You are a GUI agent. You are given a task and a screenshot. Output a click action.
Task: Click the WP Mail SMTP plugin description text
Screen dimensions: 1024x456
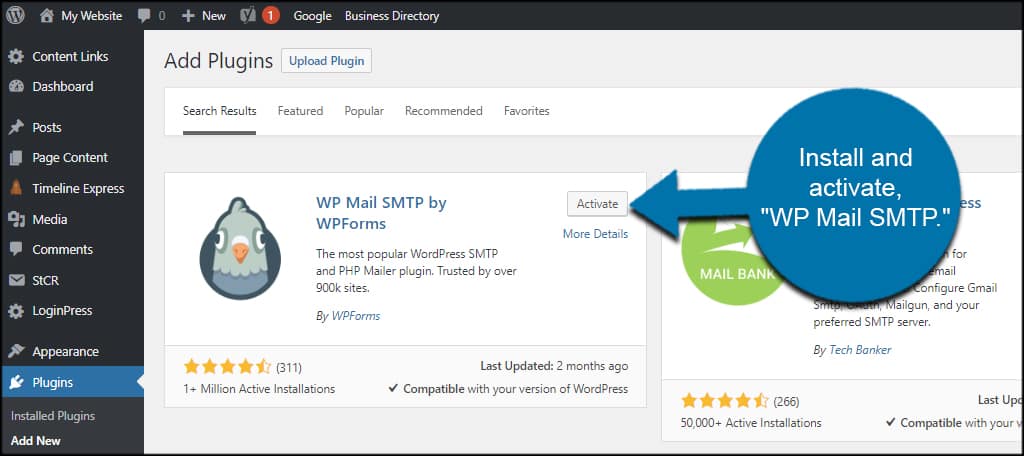coord(417,270)
